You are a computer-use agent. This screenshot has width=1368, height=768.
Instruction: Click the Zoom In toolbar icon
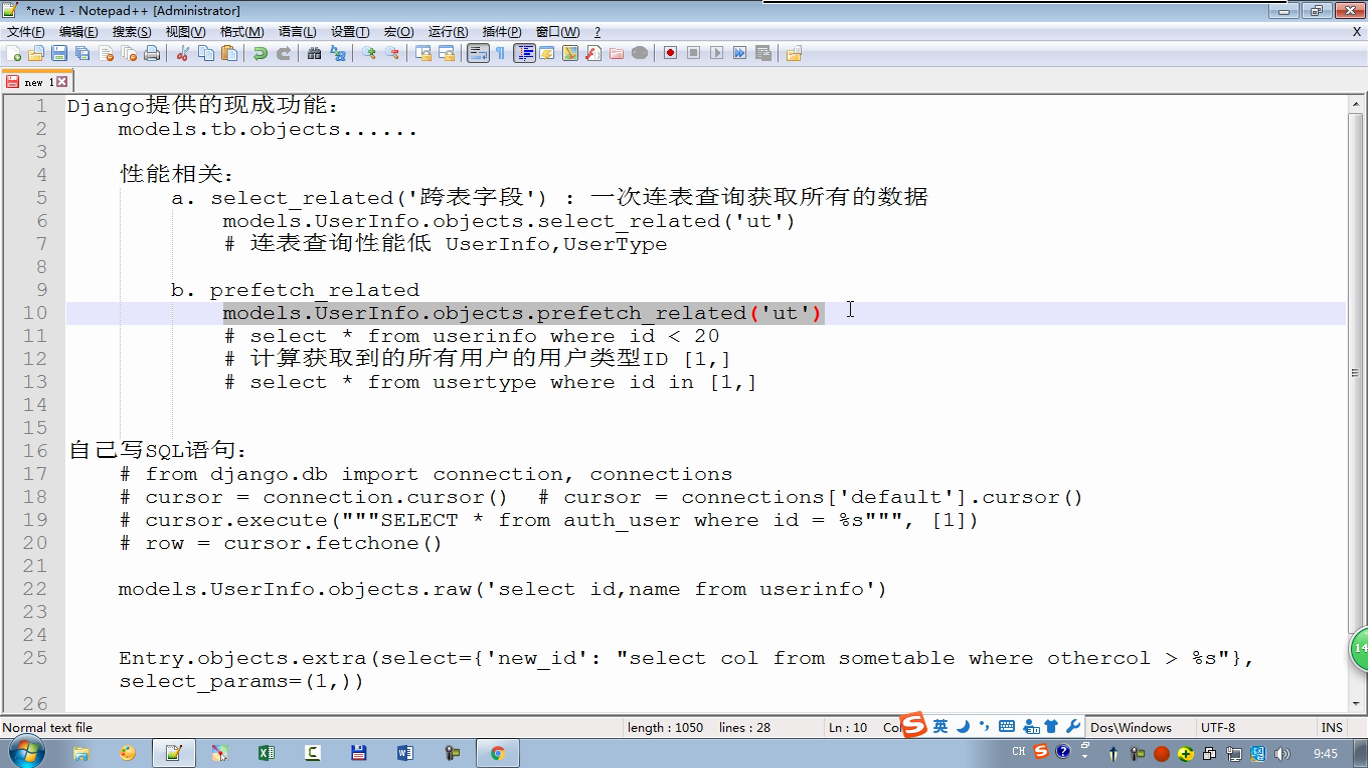pos(369,53)
